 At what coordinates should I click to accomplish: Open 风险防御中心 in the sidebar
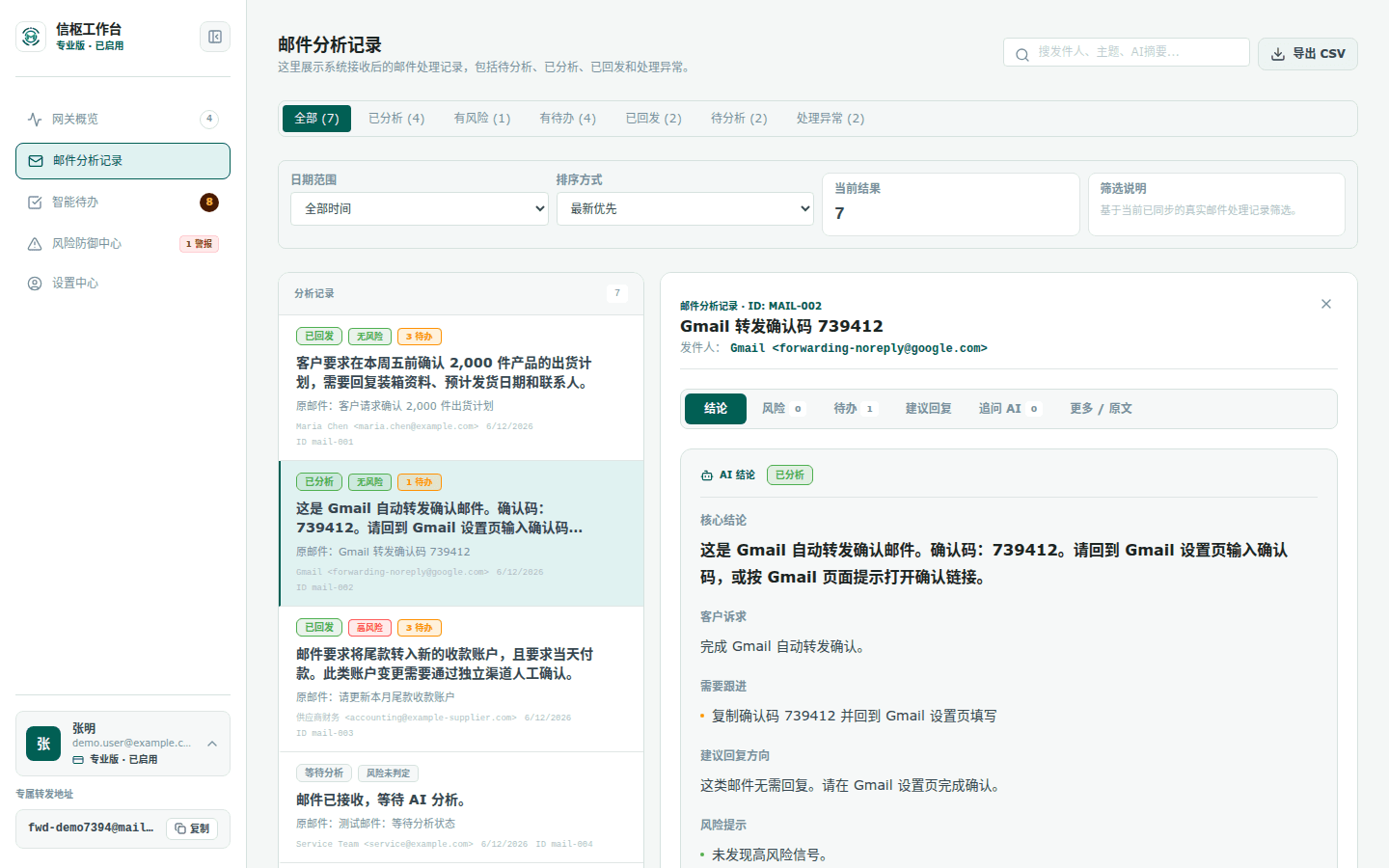point(123,244)
